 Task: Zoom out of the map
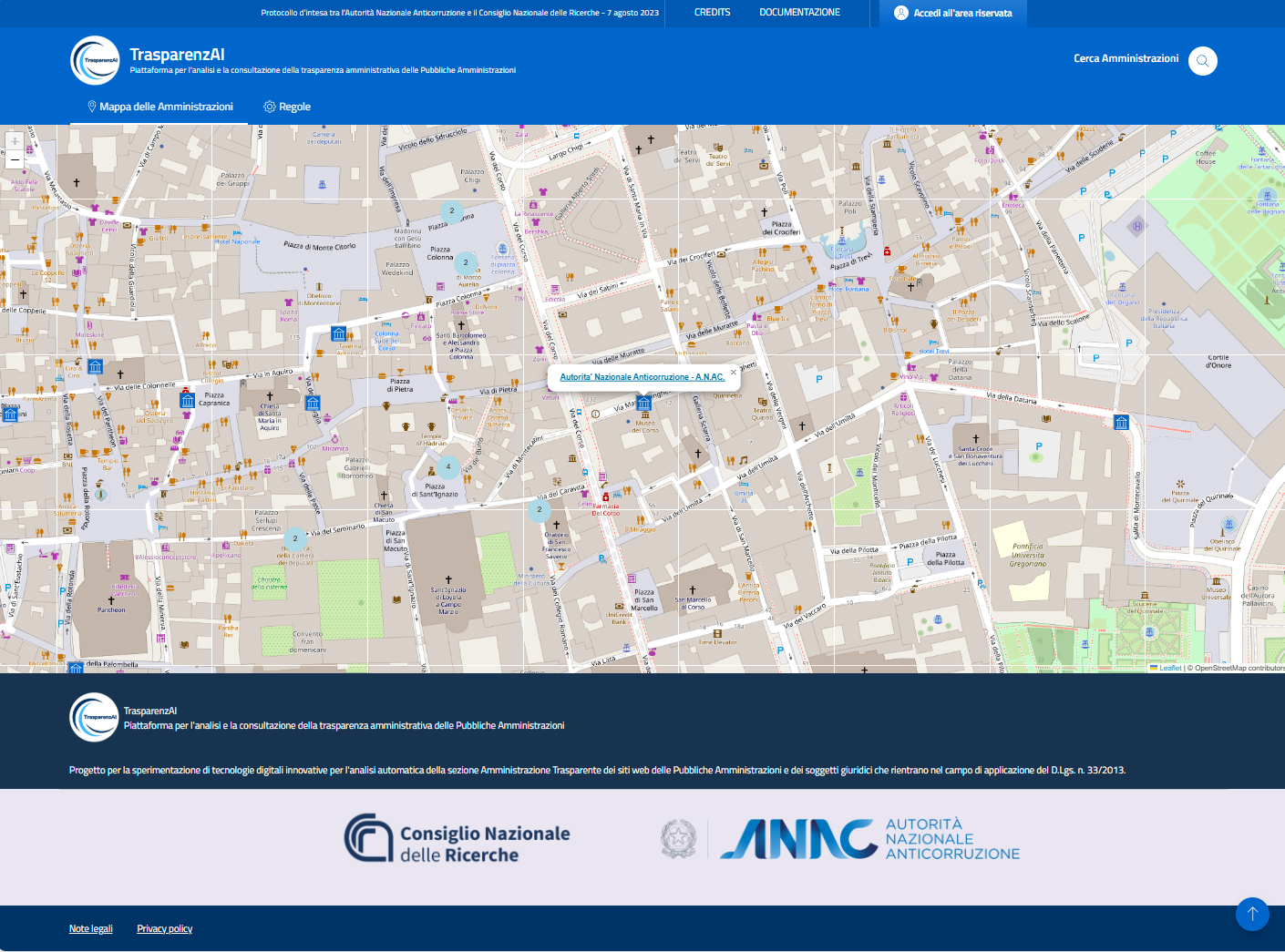15,159
